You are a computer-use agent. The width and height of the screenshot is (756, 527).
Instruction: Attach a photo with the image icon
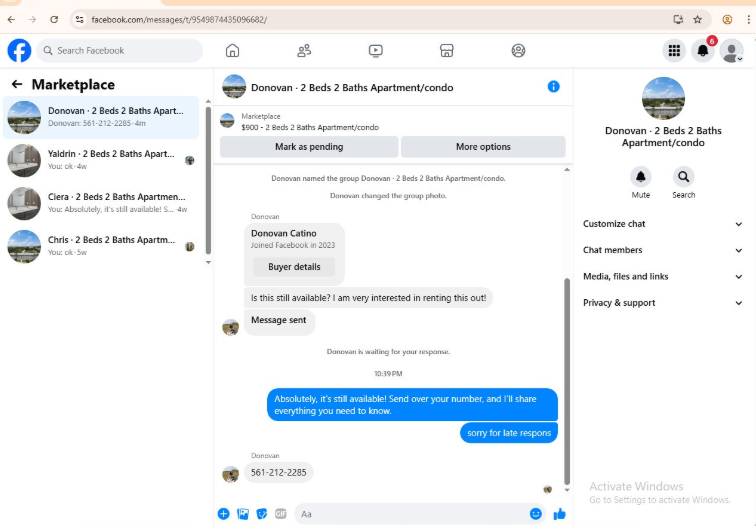243,514
